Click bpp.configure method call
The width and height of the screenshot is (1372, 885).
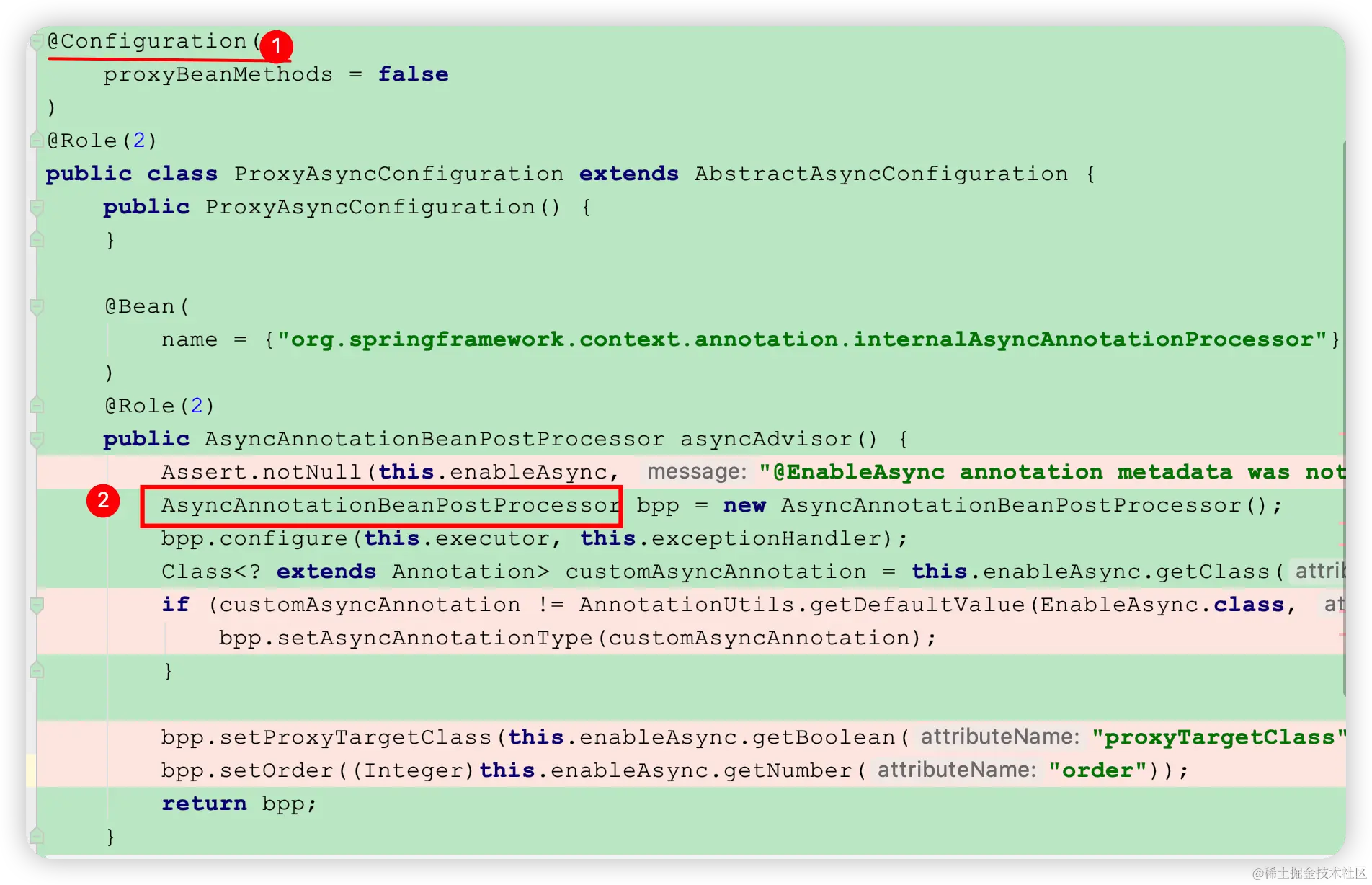pos(254,538)
